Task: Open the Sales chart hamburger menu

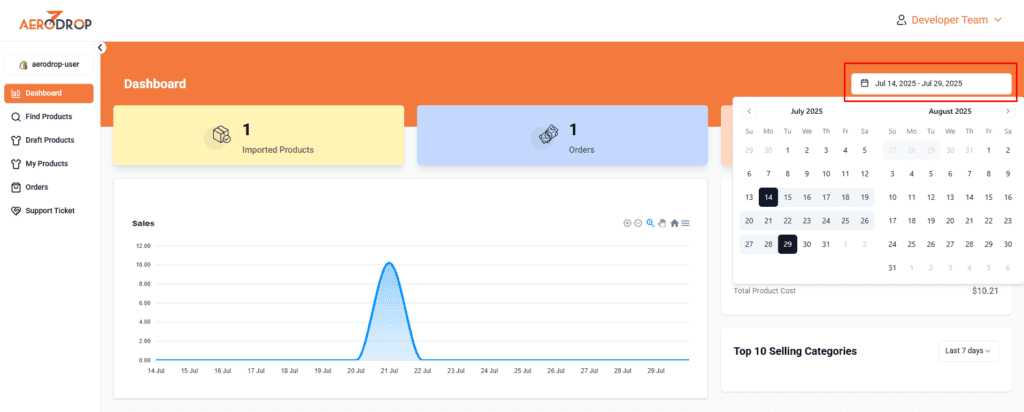Action: (x=686, y=223)
